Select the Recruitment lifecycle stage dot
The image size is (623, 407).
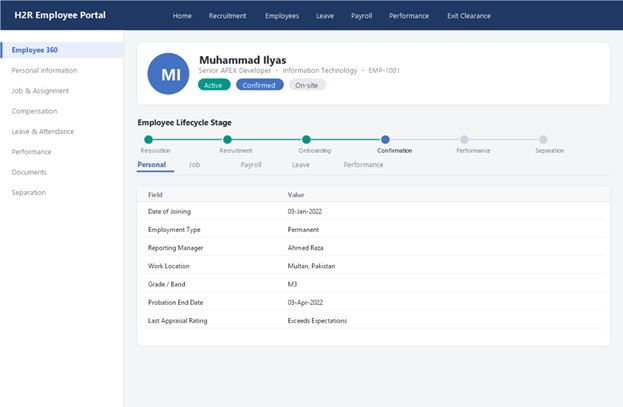point(227,140)
